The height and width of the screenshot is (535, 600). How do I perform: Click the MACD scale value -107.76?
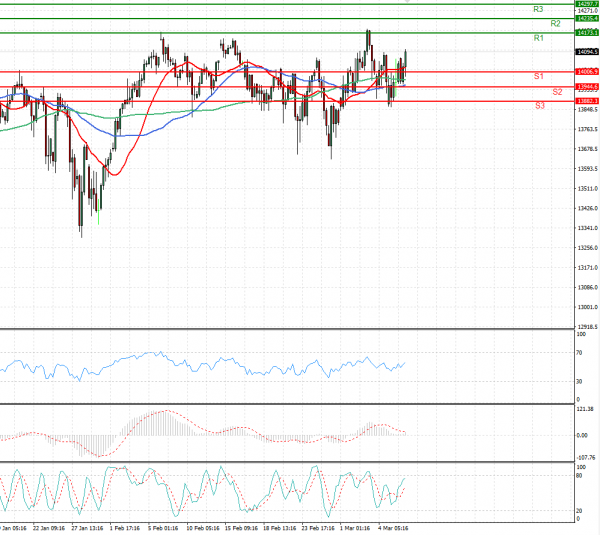pyautogui.click(x=586, y=458)
